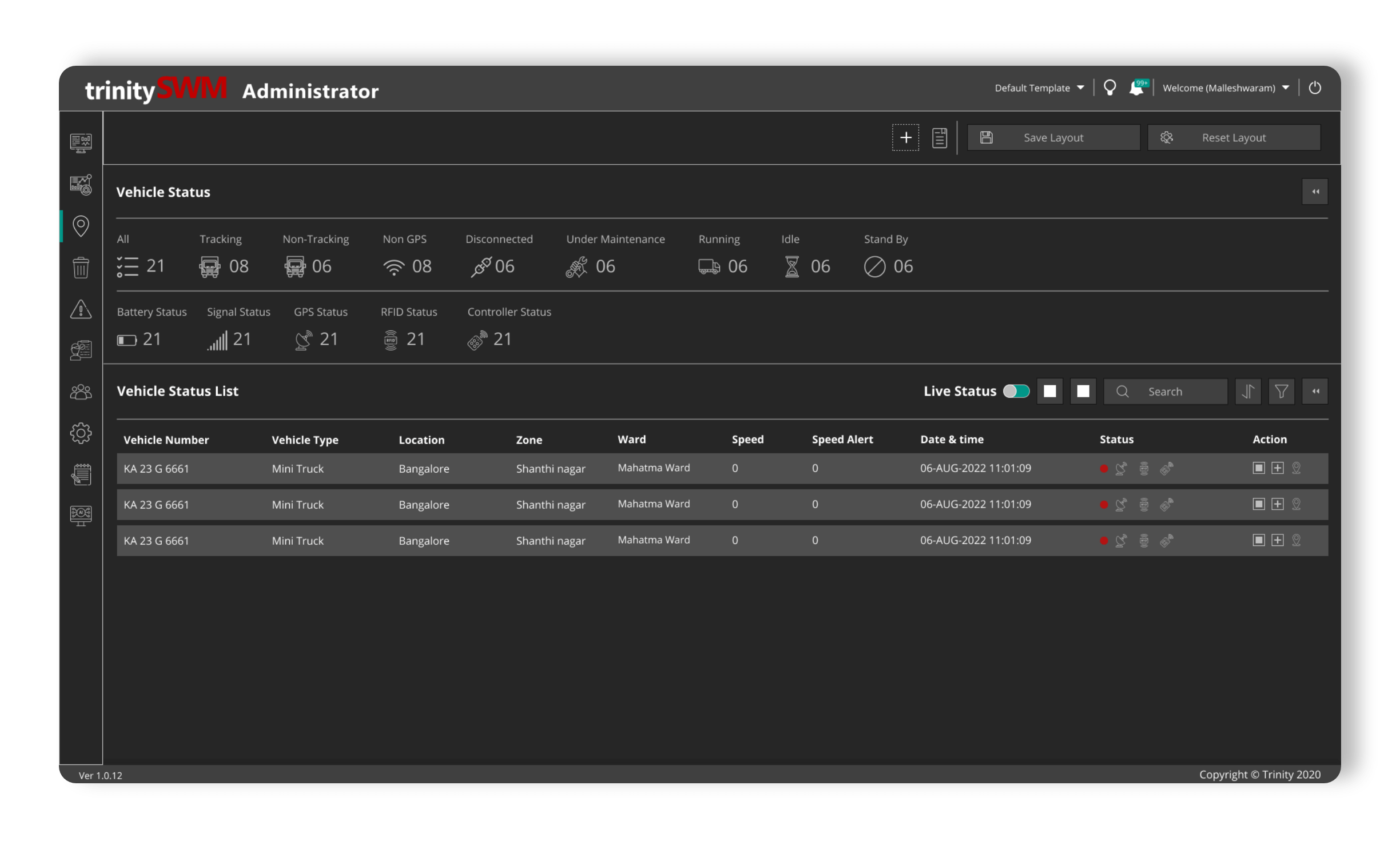Open the users group icon in sidebar
The height and width of the screenshot is (849, 1400).
click(81, 392)
